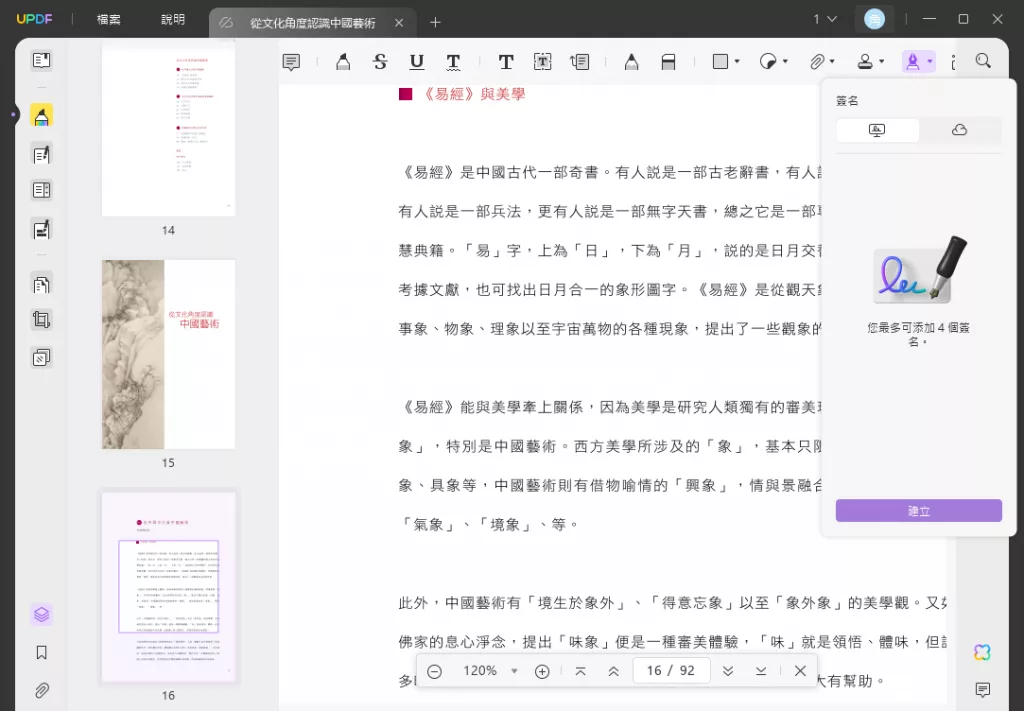Click the zoom in plus button

(542, 671)
